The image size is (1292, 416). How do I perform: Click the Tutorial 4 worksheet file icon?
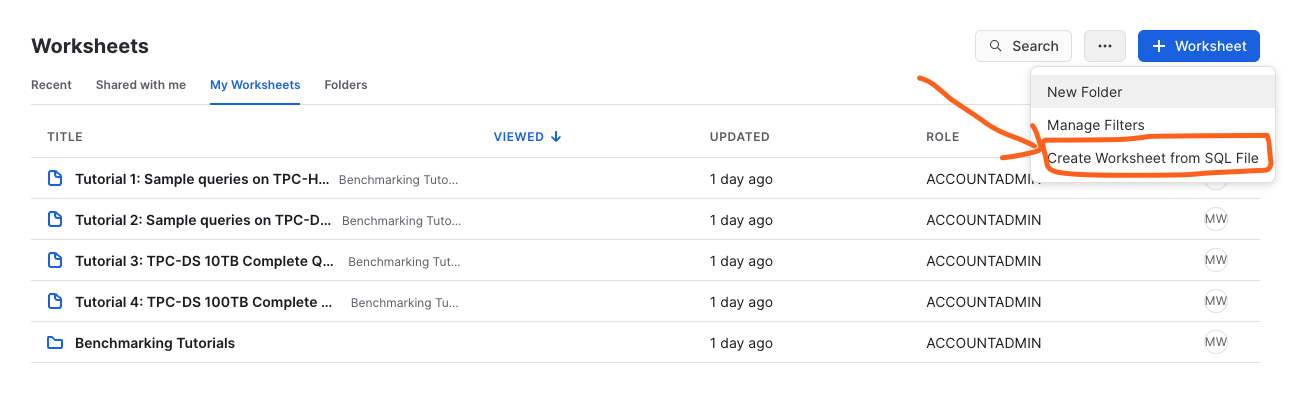click(x=55, y=302)
